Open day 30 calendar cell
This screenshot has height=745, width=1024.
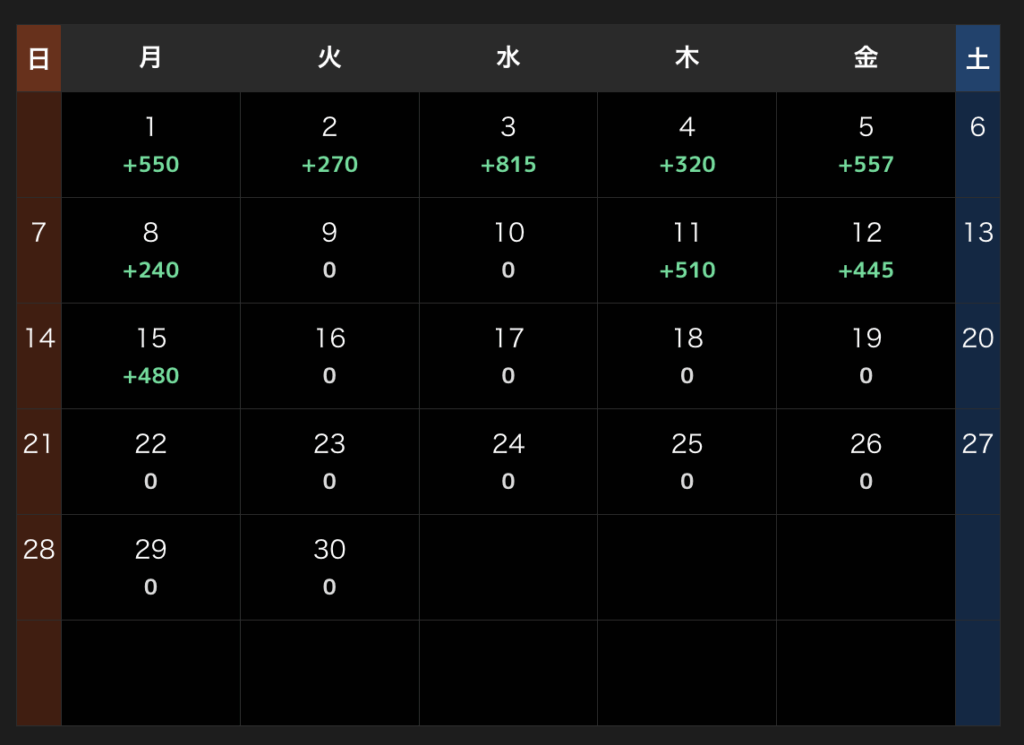click(330, 568)
